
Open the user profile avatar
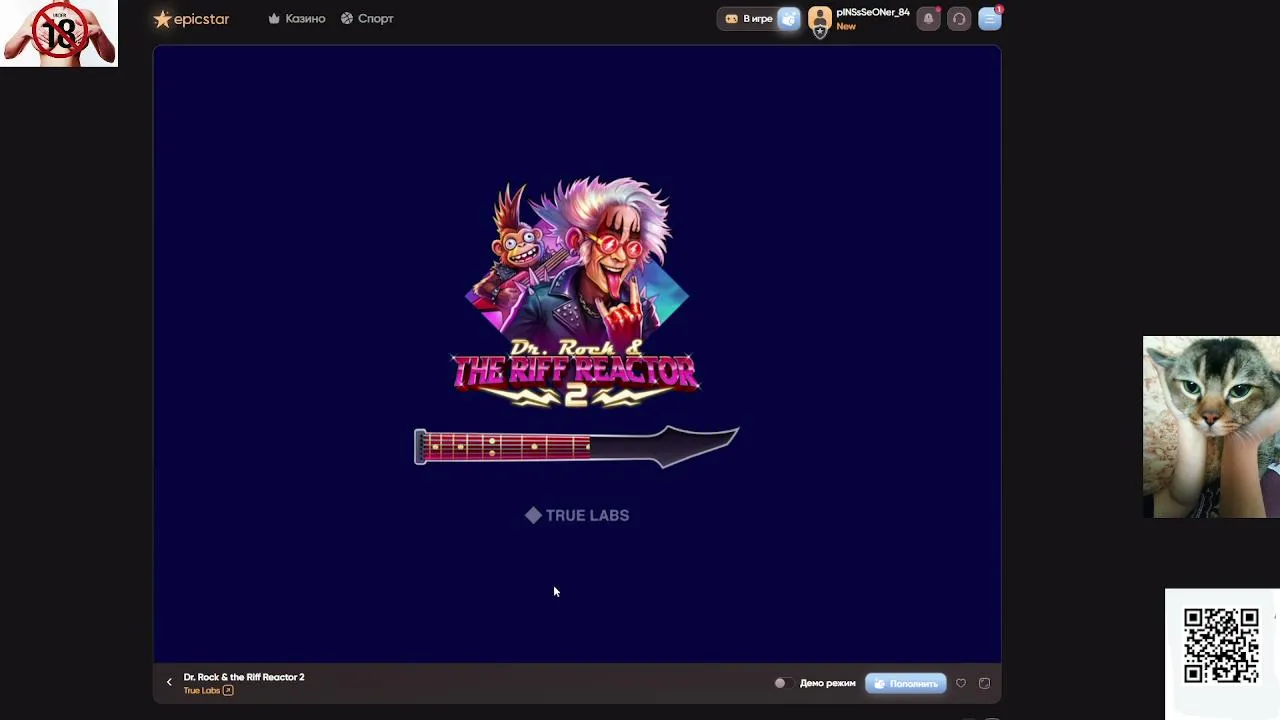tap(820, 19)
